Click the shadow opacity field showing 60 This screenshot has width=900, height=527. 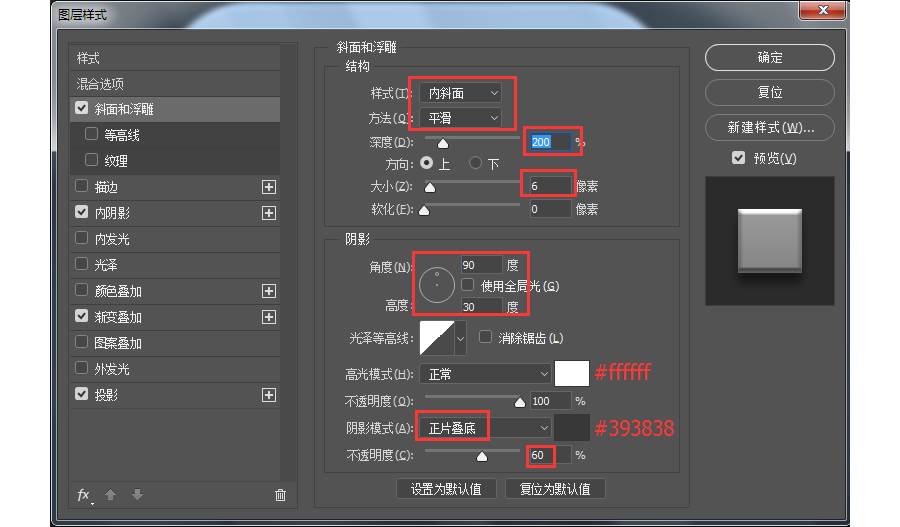[550, 455]
